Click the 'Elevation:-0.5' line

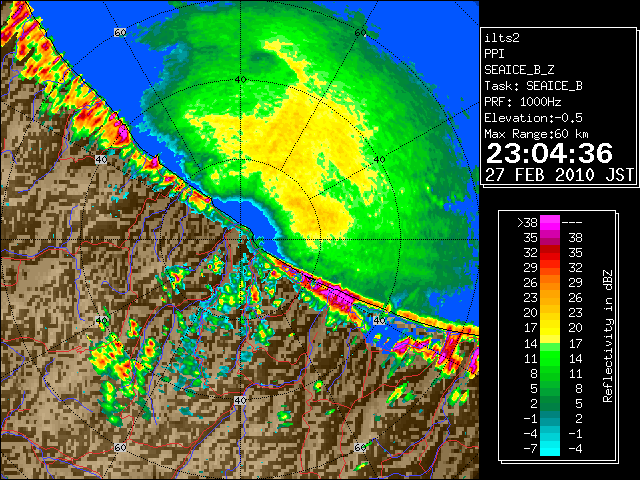[533, 118]
